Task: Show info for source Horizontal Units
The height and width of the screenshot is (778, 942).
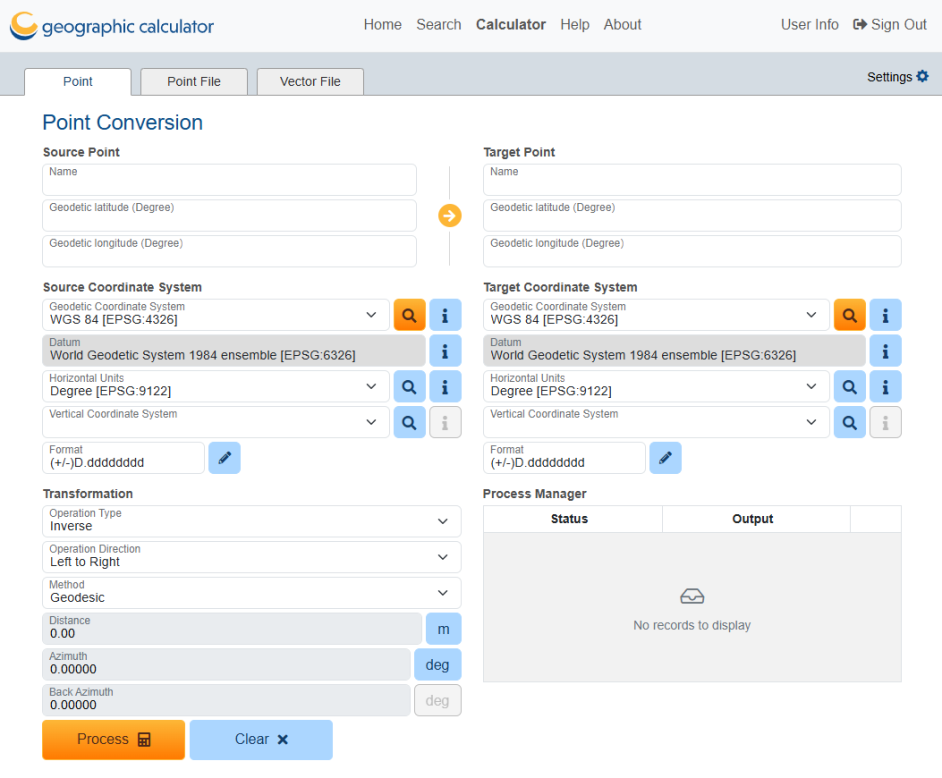Action: click(x=445, y=386)
